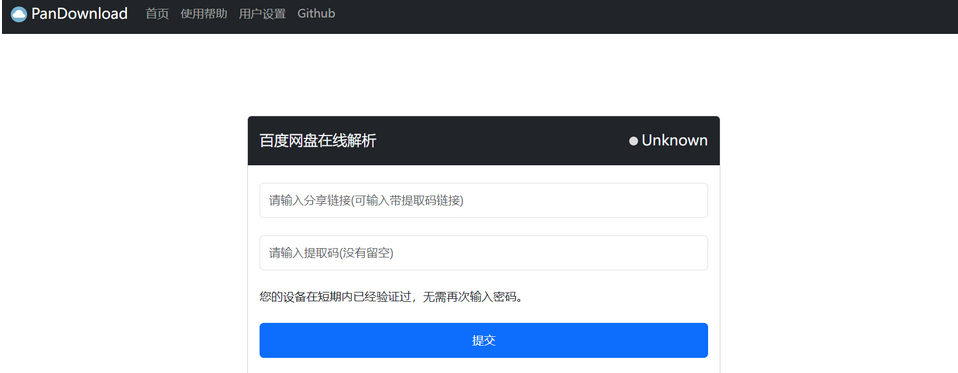Open 使用帮助 from the navigation bar

click(204, 14)
